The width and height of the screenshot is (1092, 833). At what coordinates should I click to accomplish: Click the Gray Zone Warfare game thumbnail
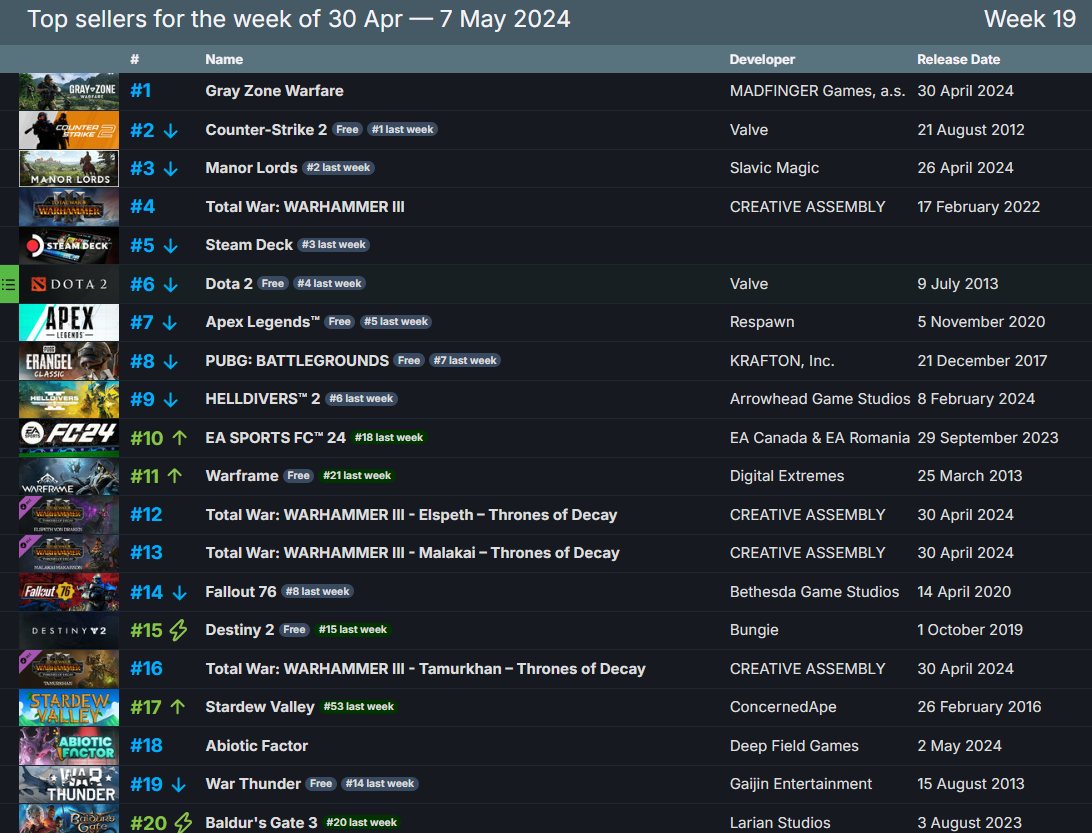click(x=68, y=91)
